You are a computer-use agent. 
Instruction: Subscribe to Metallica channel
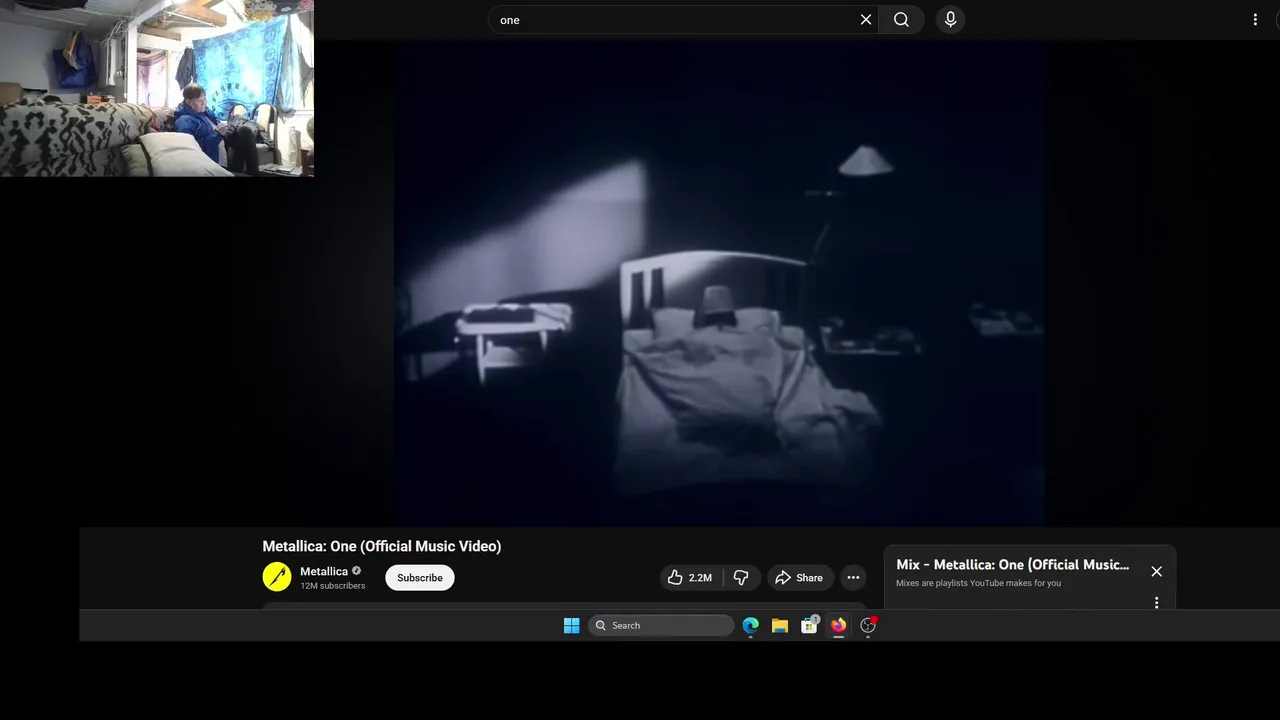coord(420,577)
